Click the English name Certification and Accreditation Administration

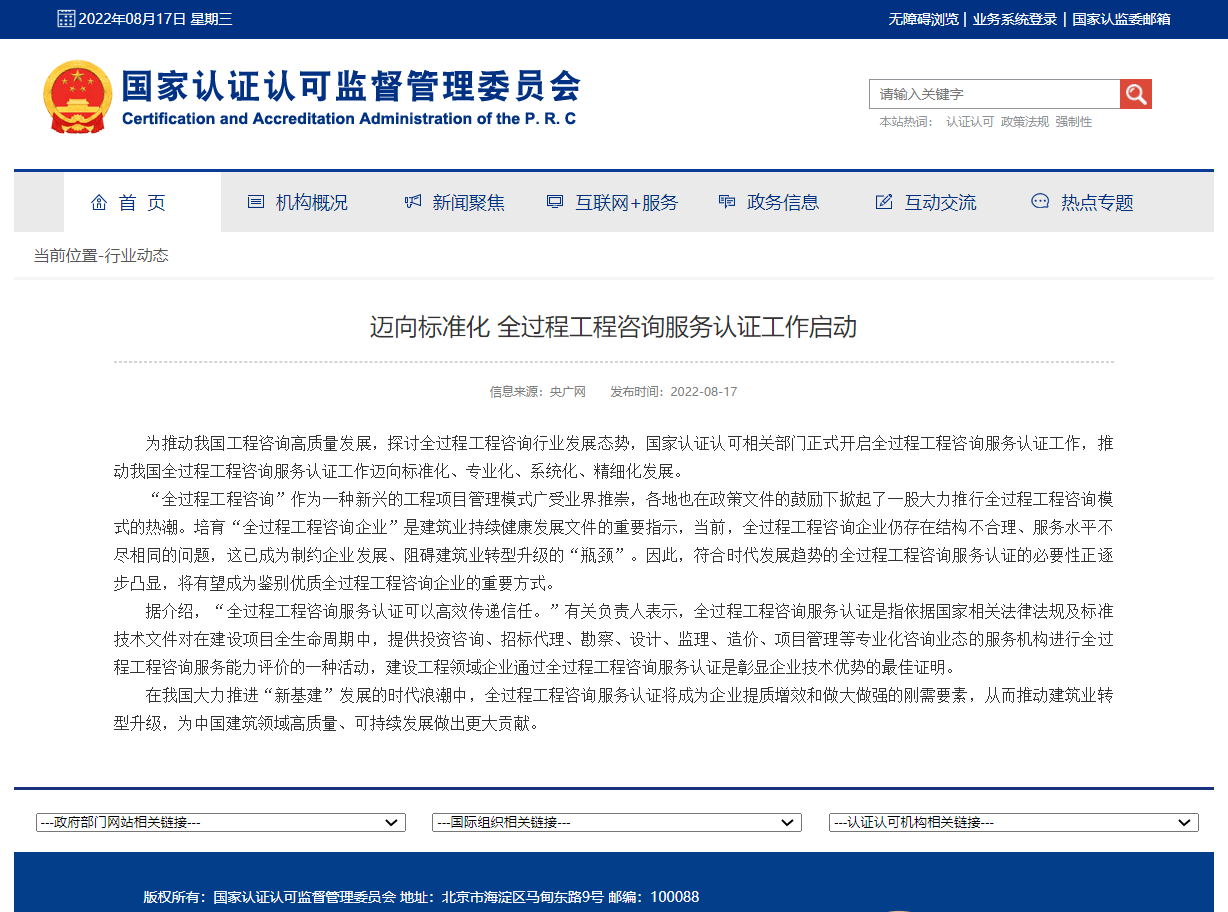(x=349, y=119)
